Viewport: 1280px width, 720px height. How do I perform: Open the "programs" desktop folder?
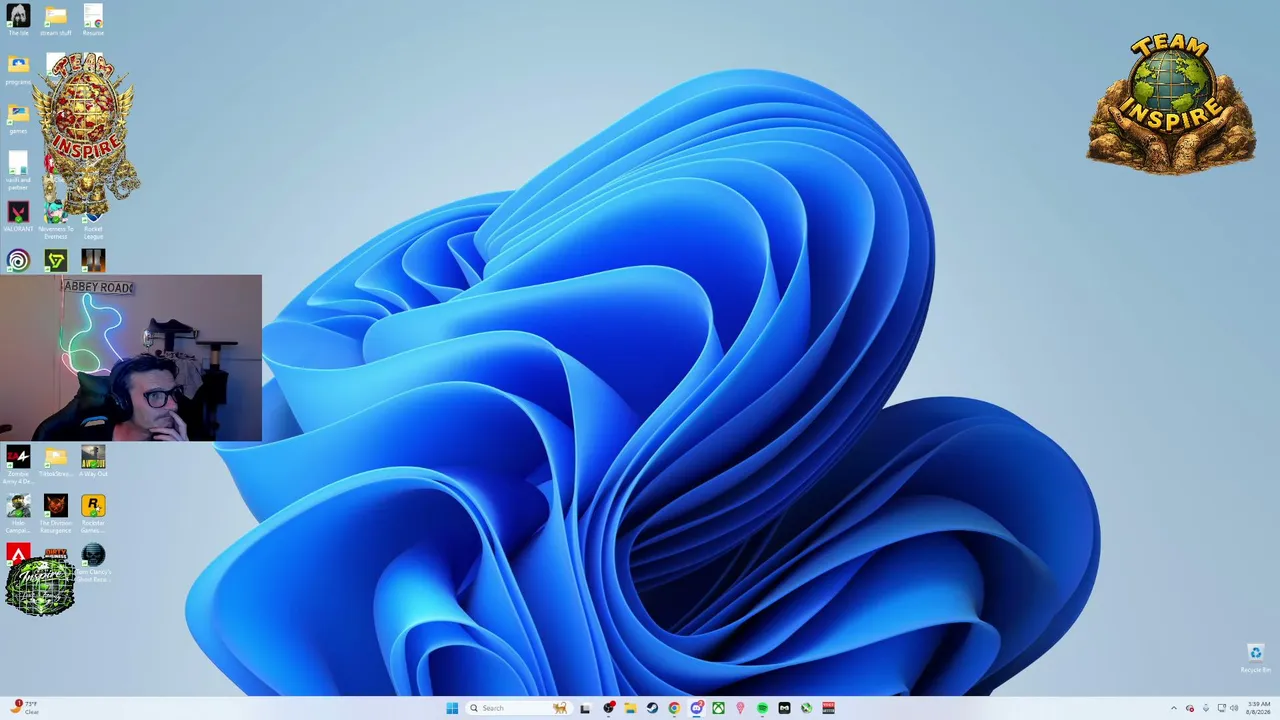[x=18, y=69]
